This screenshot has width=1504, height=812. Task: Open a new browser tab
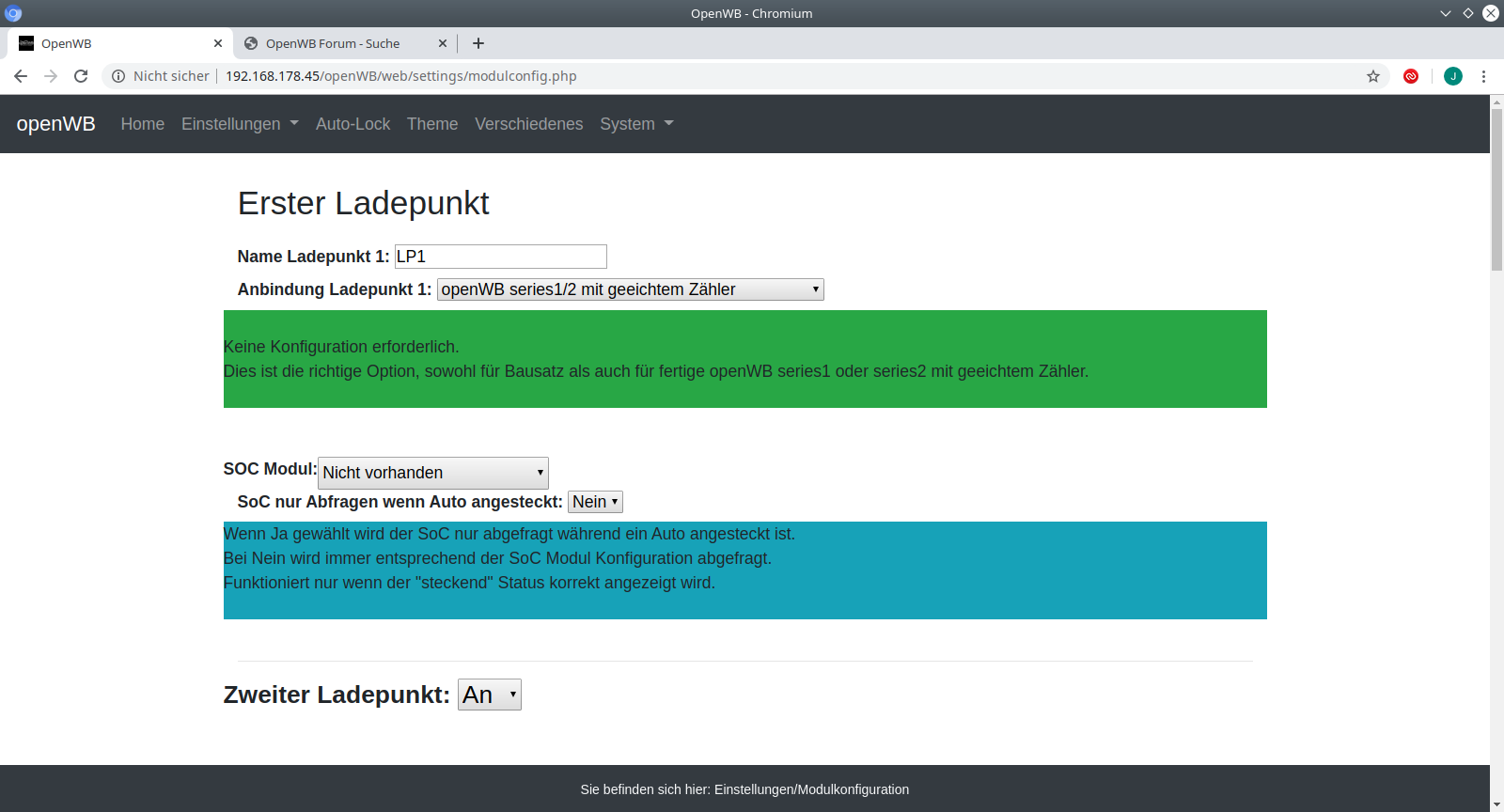tap(478, 43)
